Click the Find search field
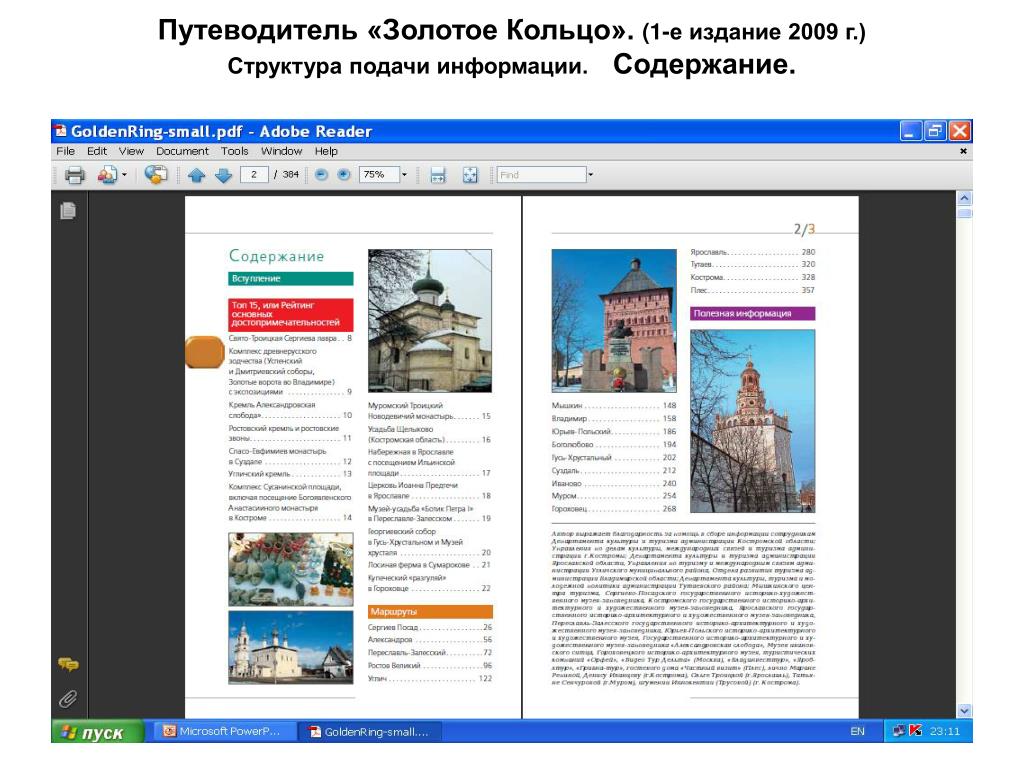 pyautogui.click(x=541, y=174)
